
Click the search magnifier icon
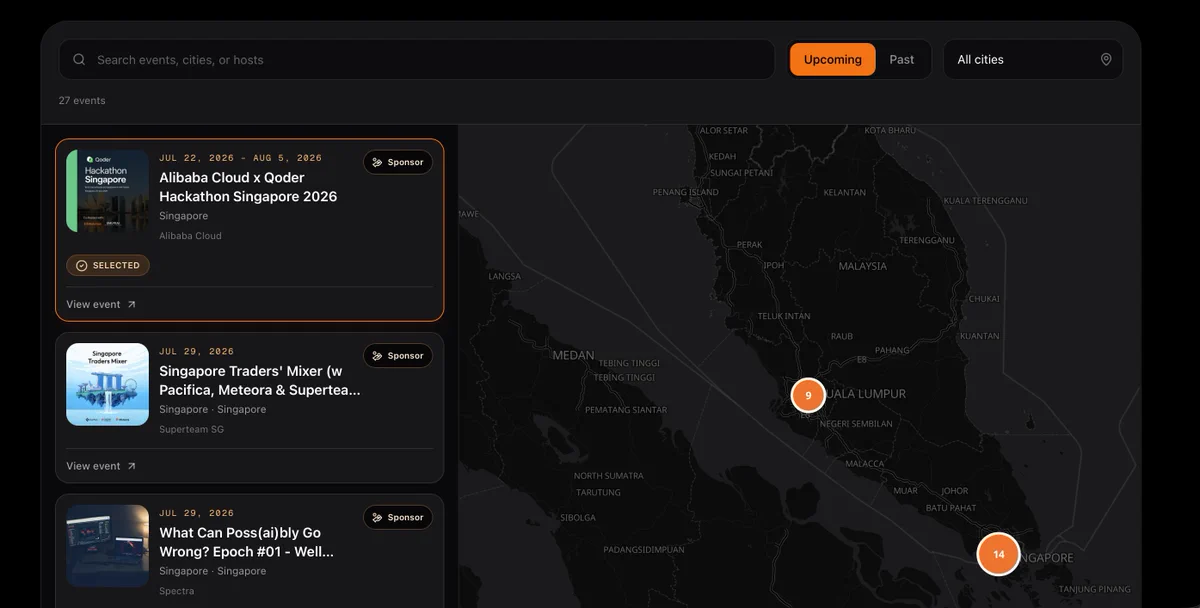79,60
